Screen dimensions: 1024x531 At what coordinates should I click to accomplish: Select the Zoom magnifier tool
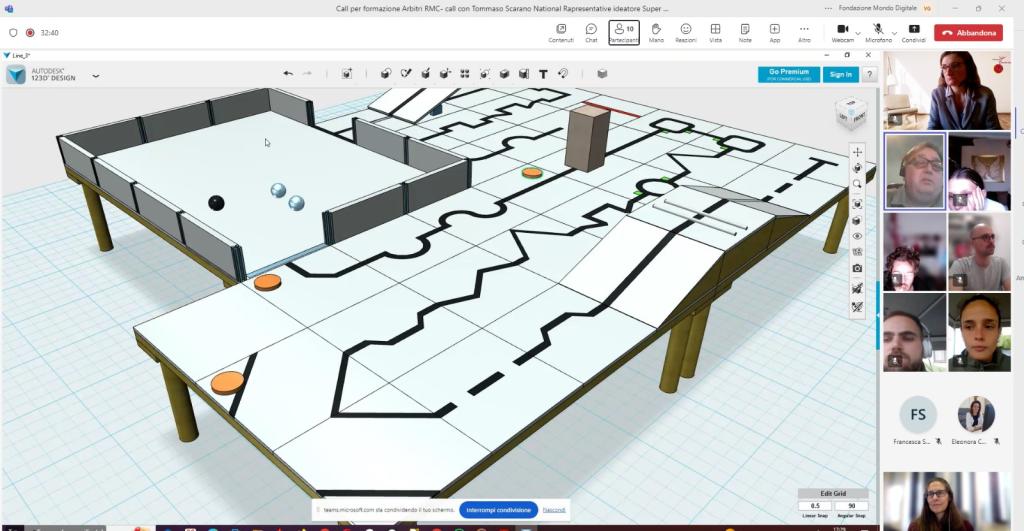[x=857, y=184]
